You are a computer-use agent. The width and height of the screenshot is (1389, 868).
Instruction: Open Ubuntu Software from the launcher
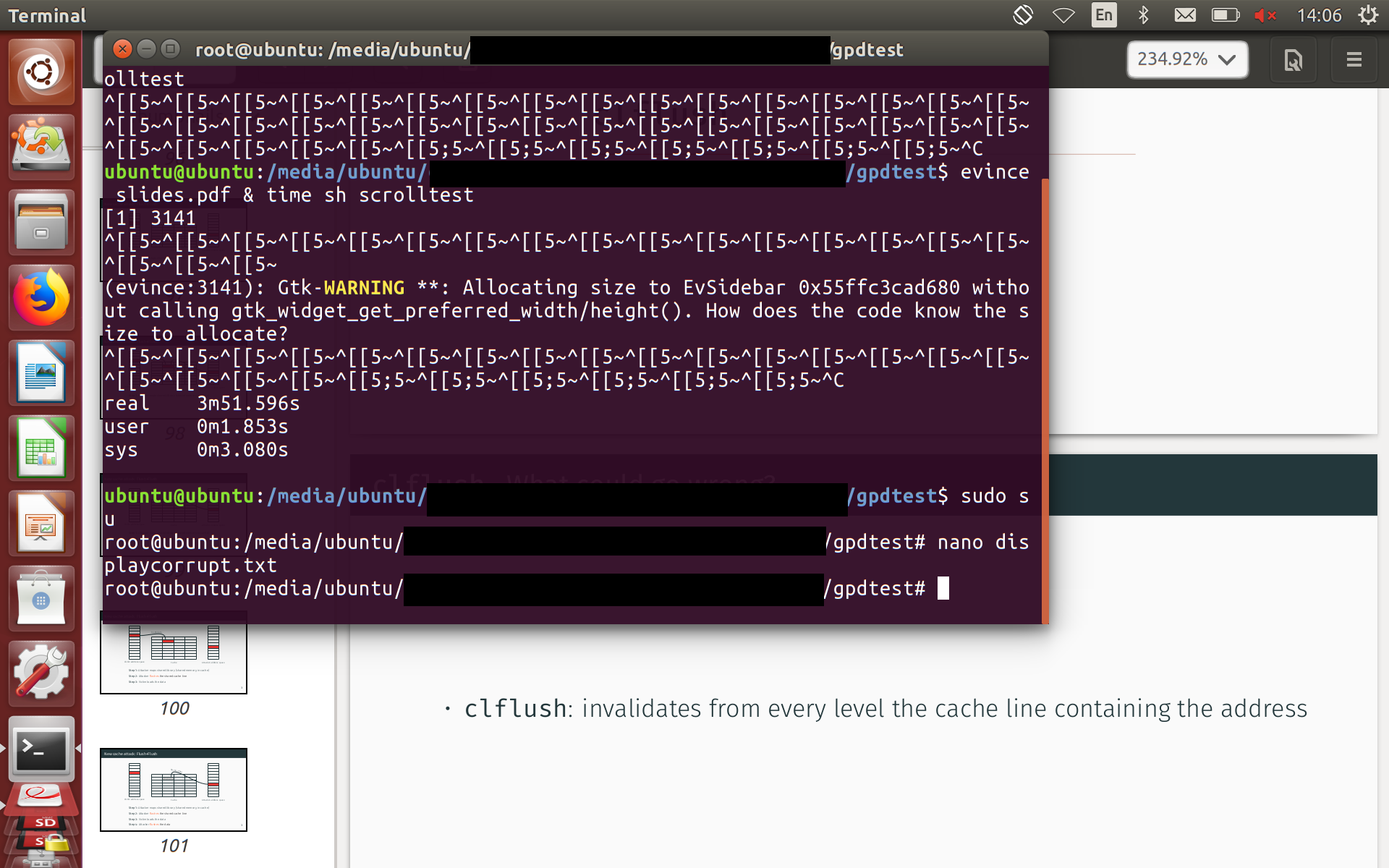(x=41, y=599)
